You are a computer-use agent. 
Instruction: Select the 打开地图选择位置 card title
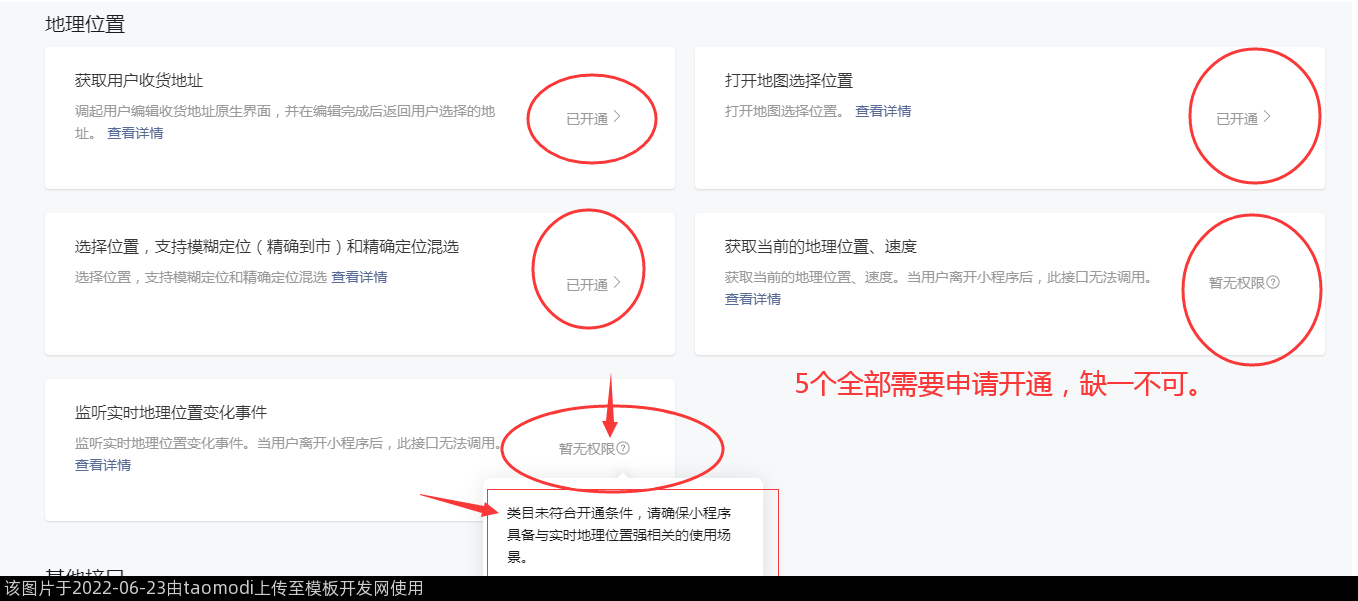point(789,80)
